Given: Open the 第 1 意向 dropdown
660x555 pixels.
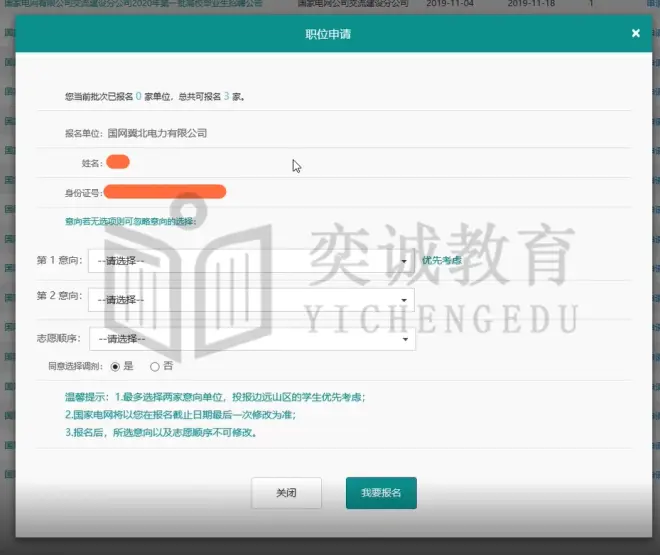Looking at the screenshot, I should pos(251,260).
